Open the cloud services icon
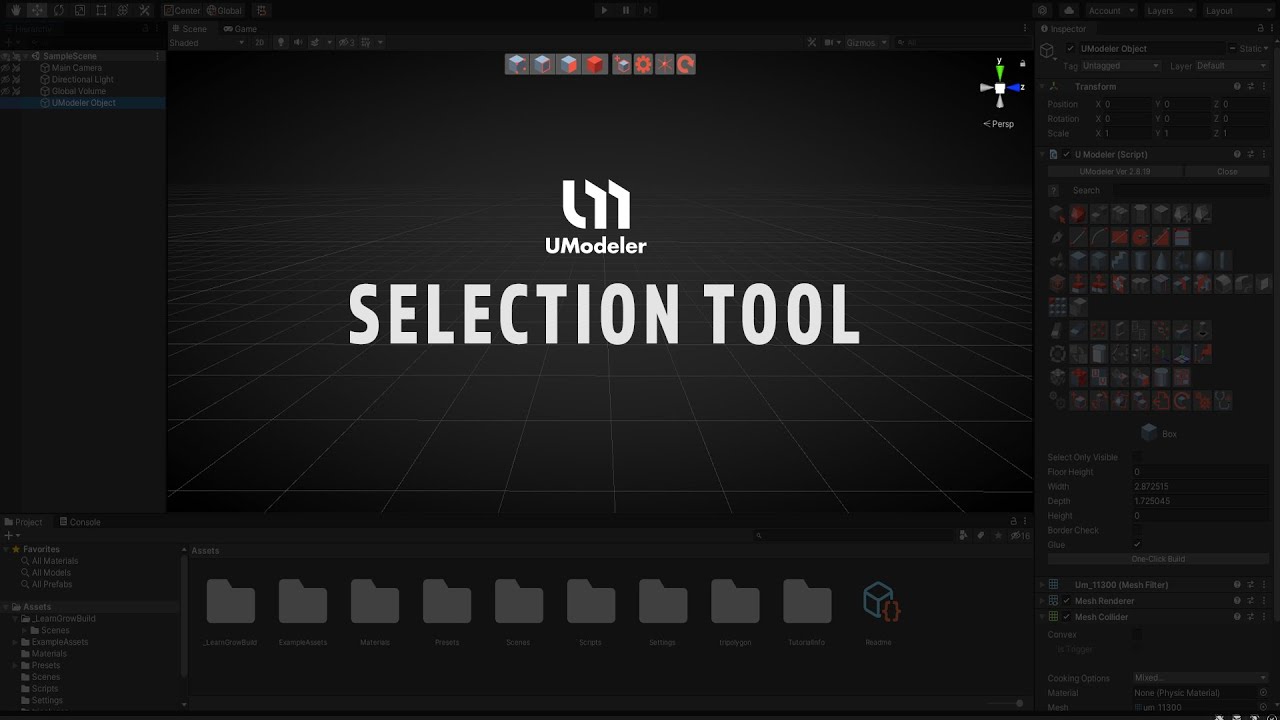This screenshot has width=1280, height=720. click(1069, 10)
